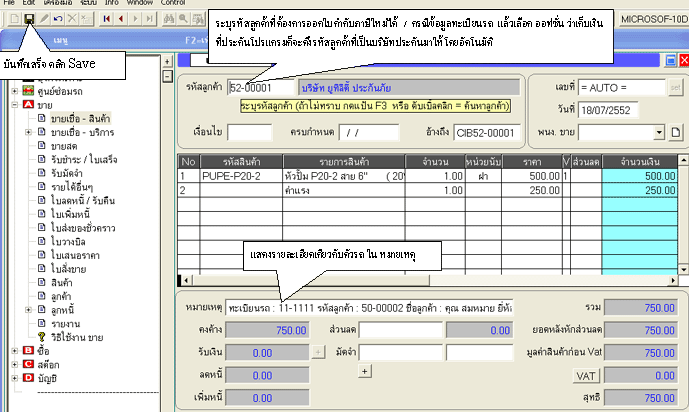The image size is (689, 412).
Task: Click the VAT button
Action: click(x=585, y=376)
